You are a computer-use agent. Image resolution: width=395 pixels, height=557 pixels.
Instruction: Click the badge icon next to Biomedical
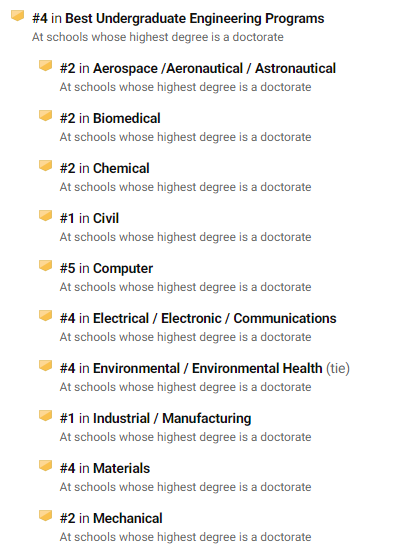(x=45, y=116)
